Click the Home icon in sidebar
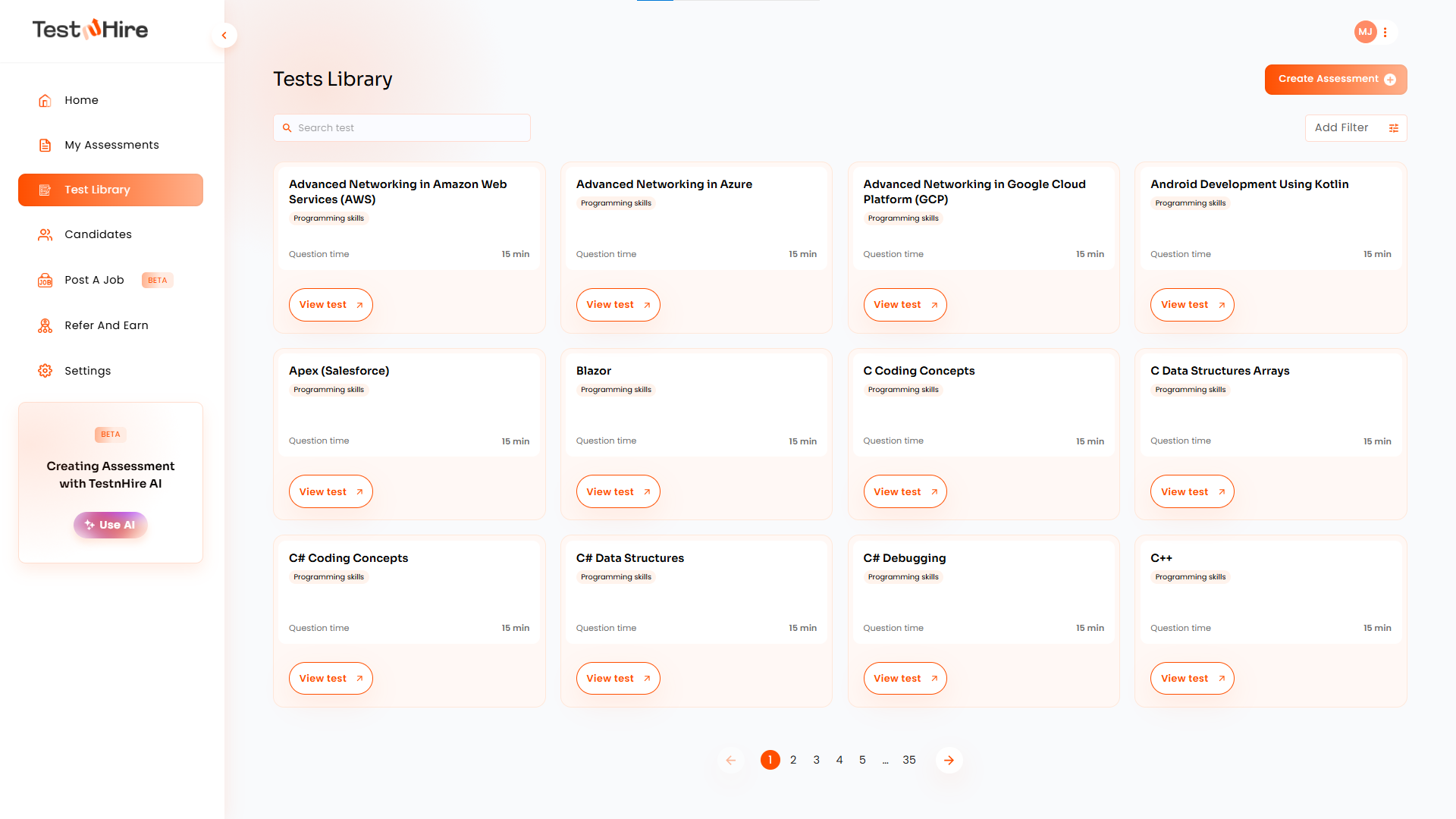Viewport: 1456px width, 819px height. pos(45,100)
